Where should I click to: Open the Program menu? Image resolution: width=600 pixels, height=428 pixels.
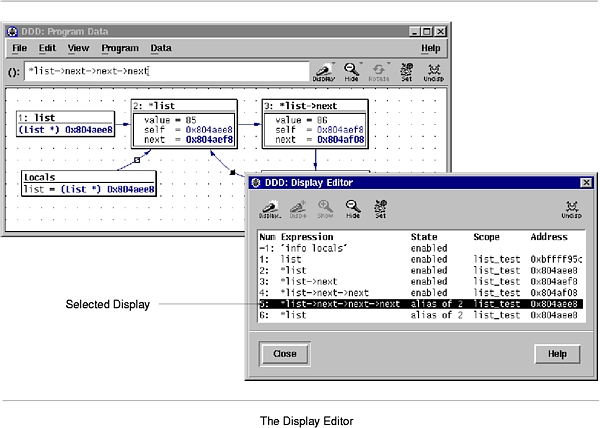pyautogui.click(x=120, y=48)
